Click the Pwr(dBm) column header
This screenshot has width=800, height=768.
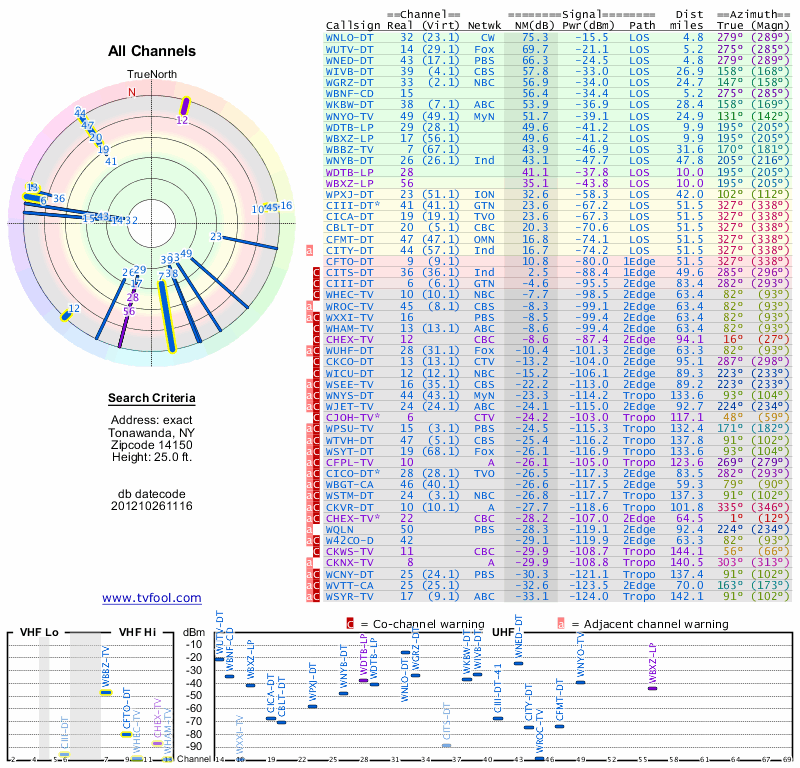(x=588, y=26)
